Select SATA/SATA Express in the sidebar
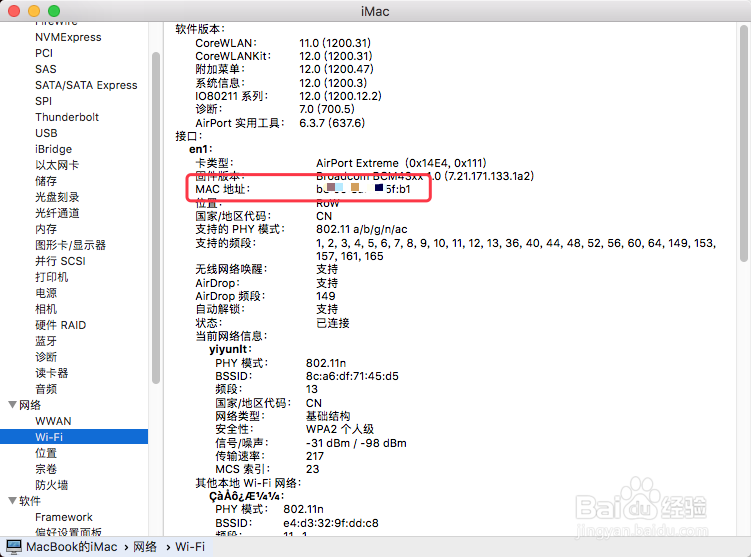Screen dimensions: 751x557 pos(86,85)
